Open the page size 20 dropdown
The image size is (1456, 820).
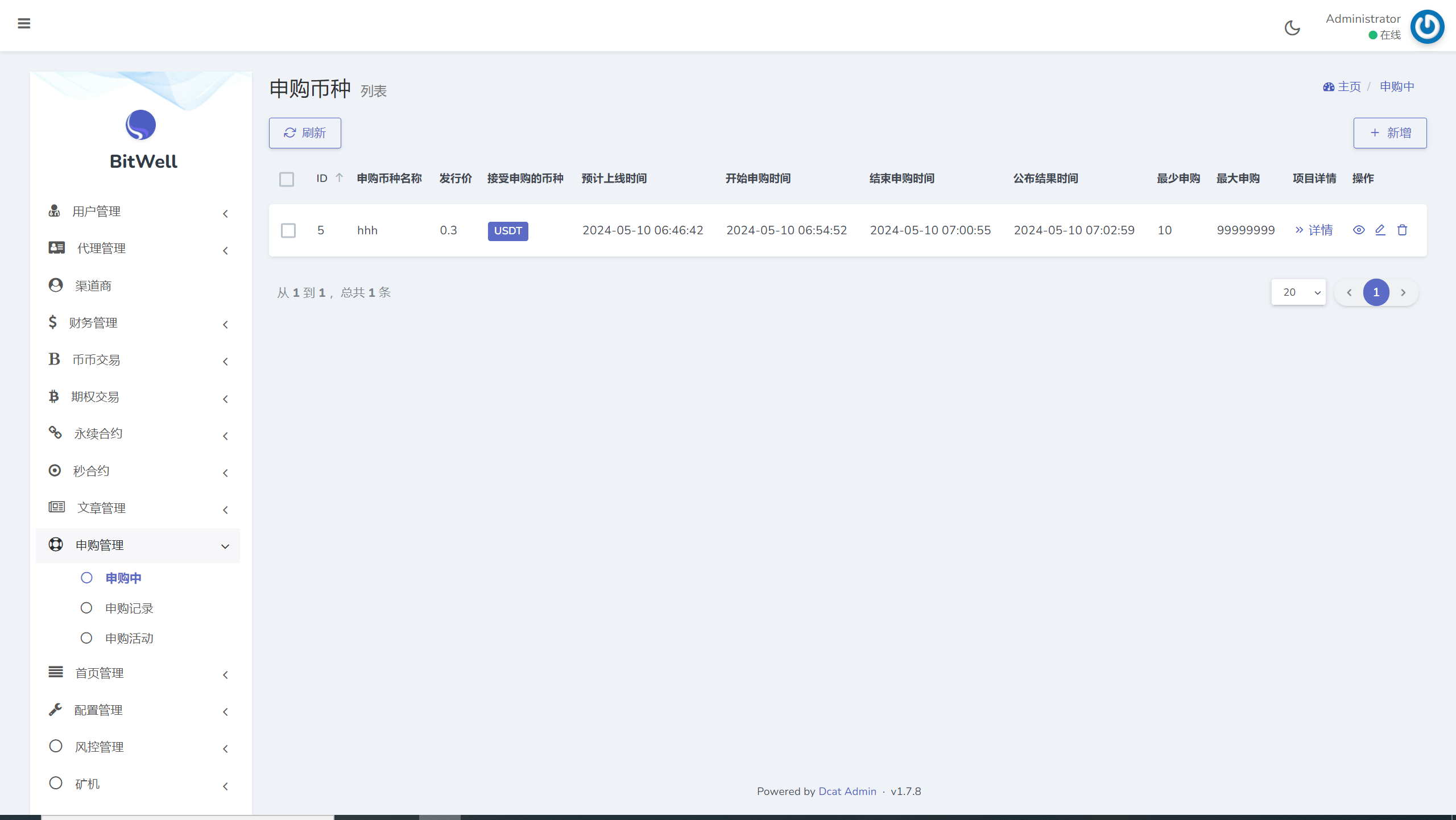tap(1298, 292)
